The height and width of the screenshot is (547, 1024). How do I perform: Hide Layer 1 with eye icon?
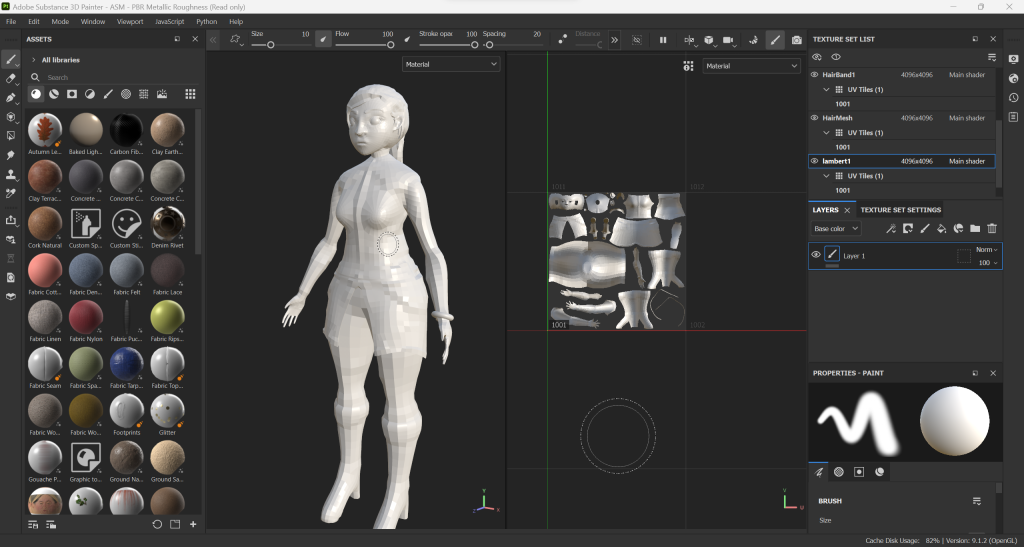(815, 255)
